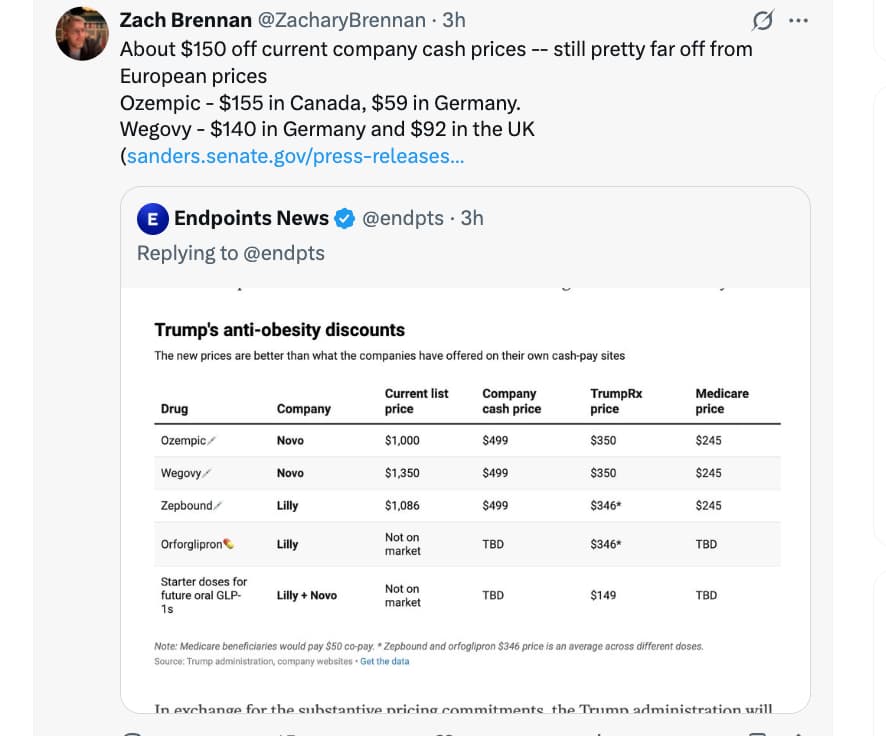Click "Get the data" under the table

[385, 661]
